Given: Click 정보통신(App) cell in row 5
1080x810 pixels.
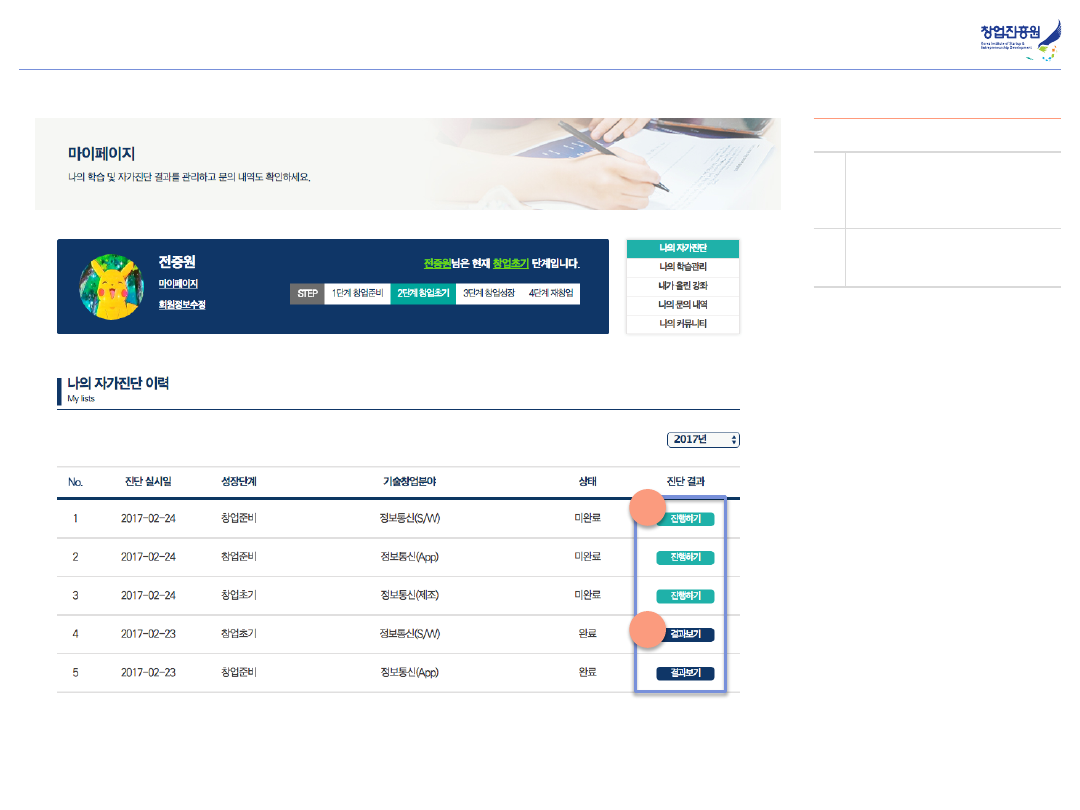Looking at the screenshot, I should coord(410,672).
